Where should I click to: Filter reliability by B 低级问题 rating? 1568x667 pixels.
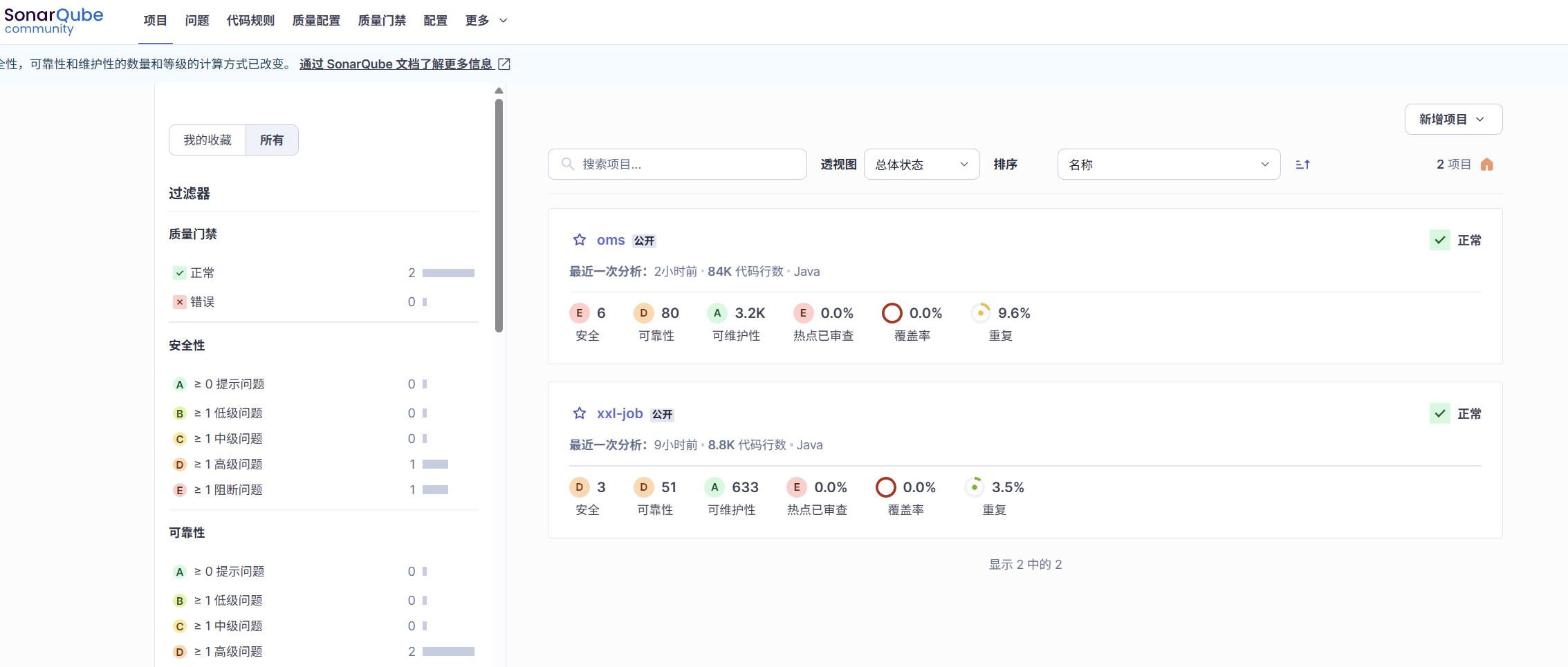324,601
